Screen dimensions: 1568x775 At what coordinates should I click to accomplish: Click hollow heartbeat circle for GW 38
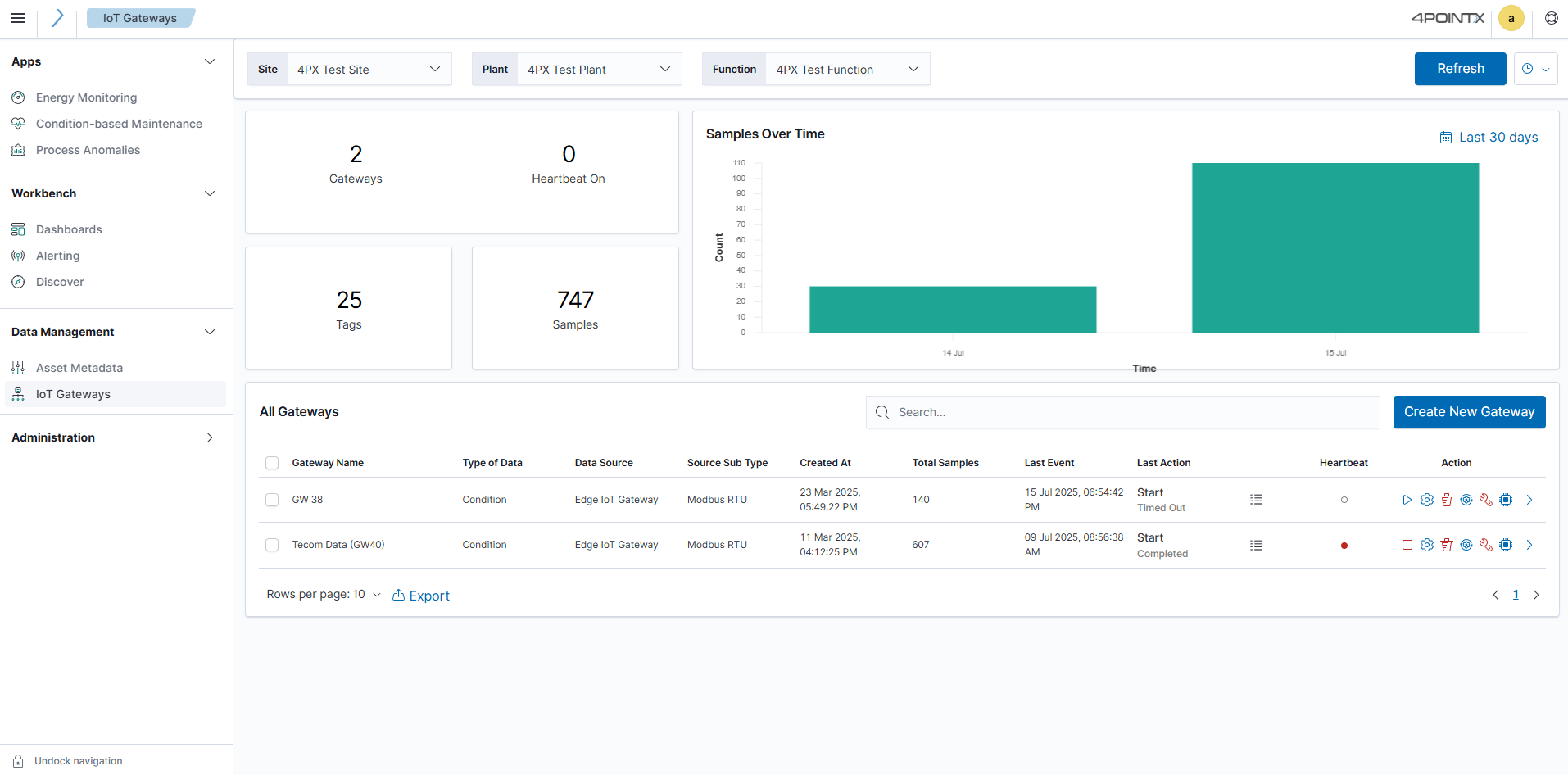pos(1344,500)
